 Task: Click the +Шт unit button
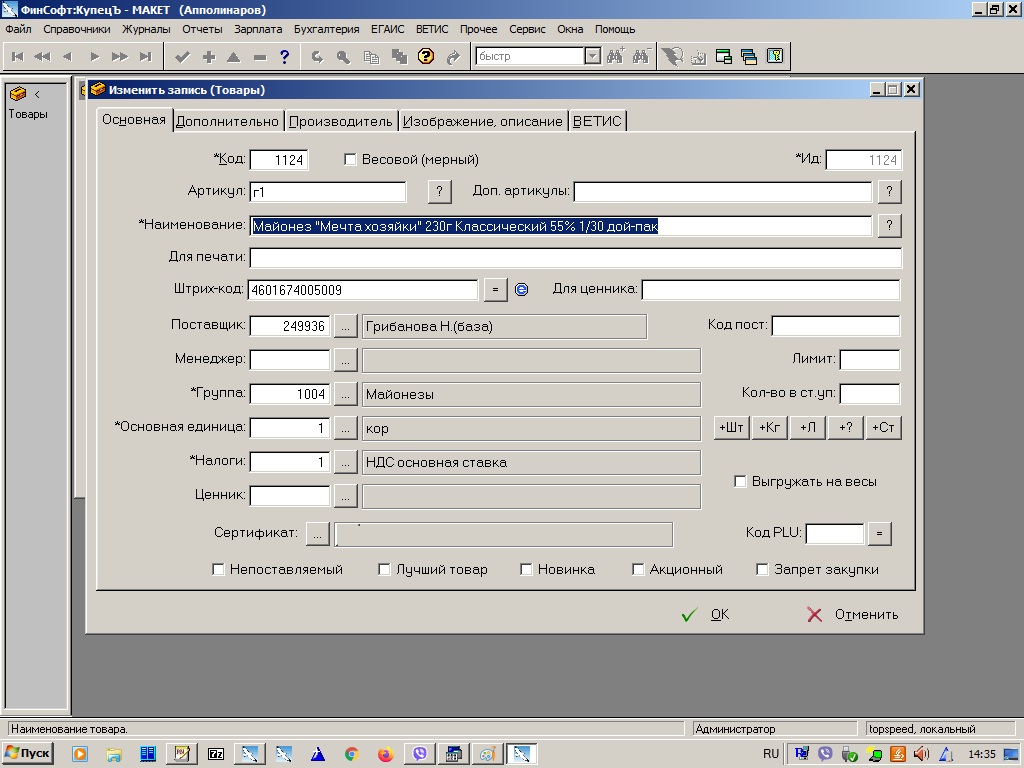pyautogui.click(x=731, y=428)
